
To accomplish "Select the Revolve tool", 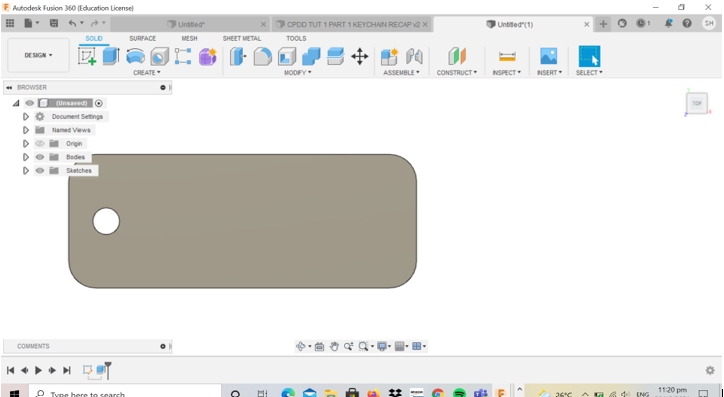I will click(135, 56).
